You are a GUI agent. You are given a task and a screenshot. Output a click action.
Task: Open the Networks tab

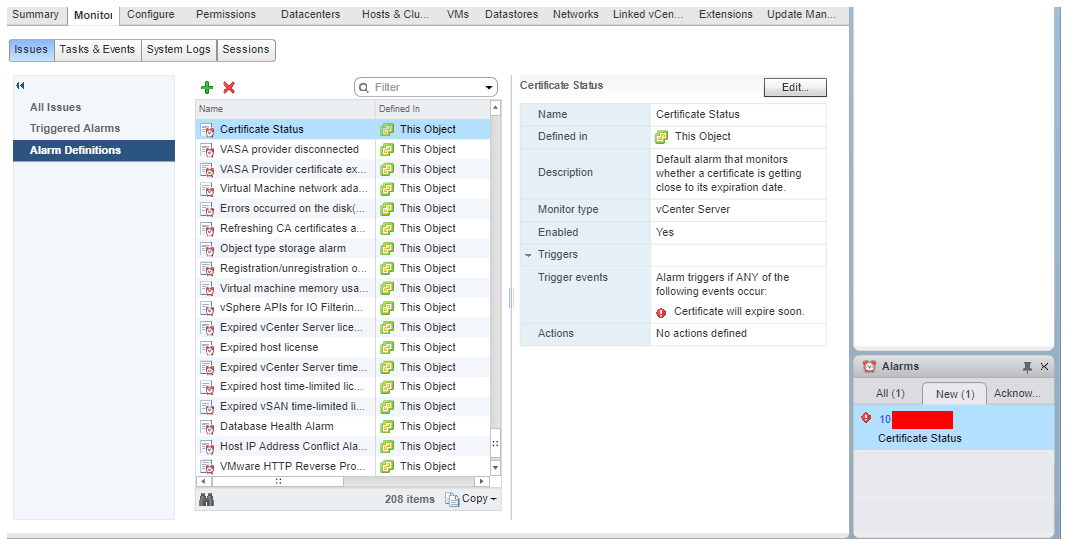(x=575, y=14)
